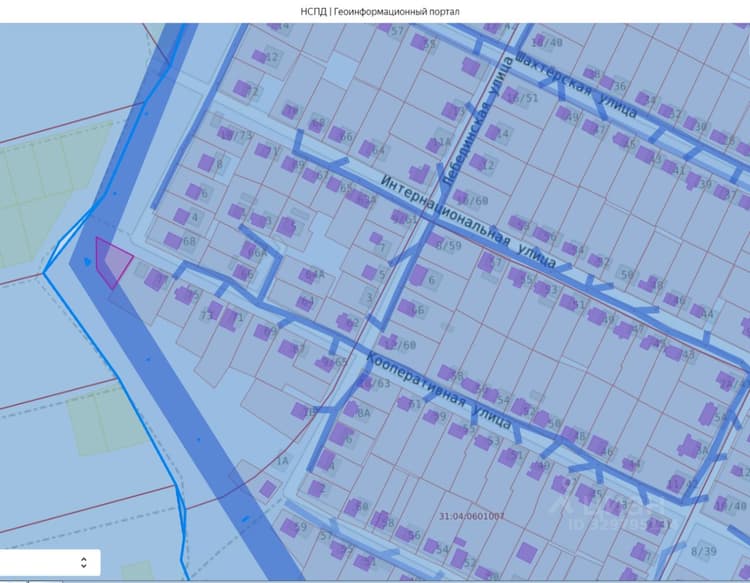Click cadastral quarter number 31:04:0601007
The width and height of the screenshot is (750, 583).
click(472, 517)
